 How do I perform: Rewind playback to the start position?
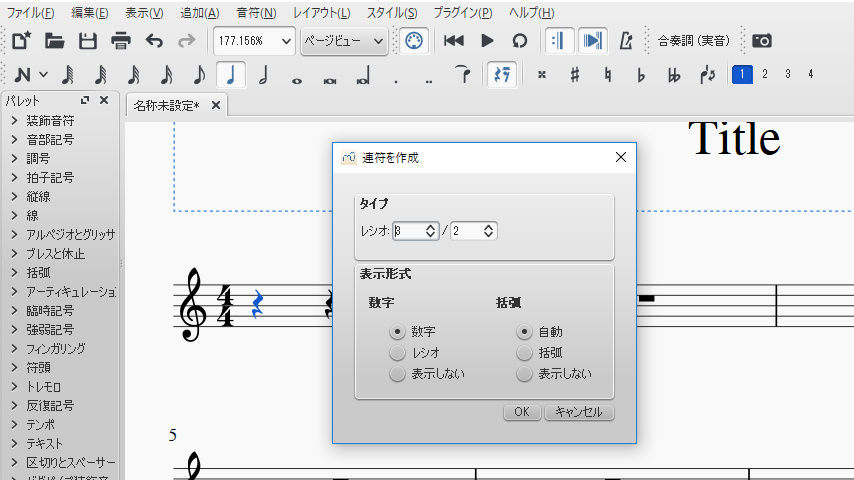click(453, 41)
